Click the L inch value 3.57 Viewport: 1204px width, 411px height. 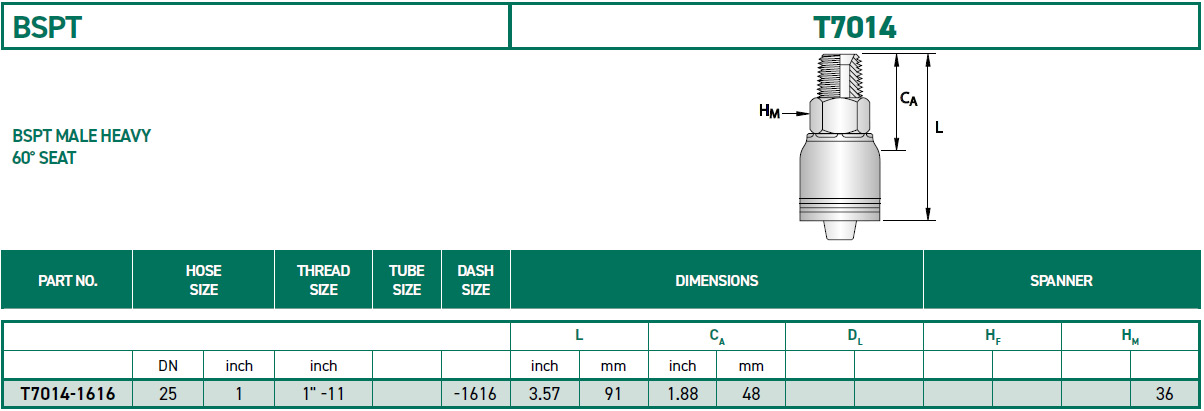coord(544,394)
